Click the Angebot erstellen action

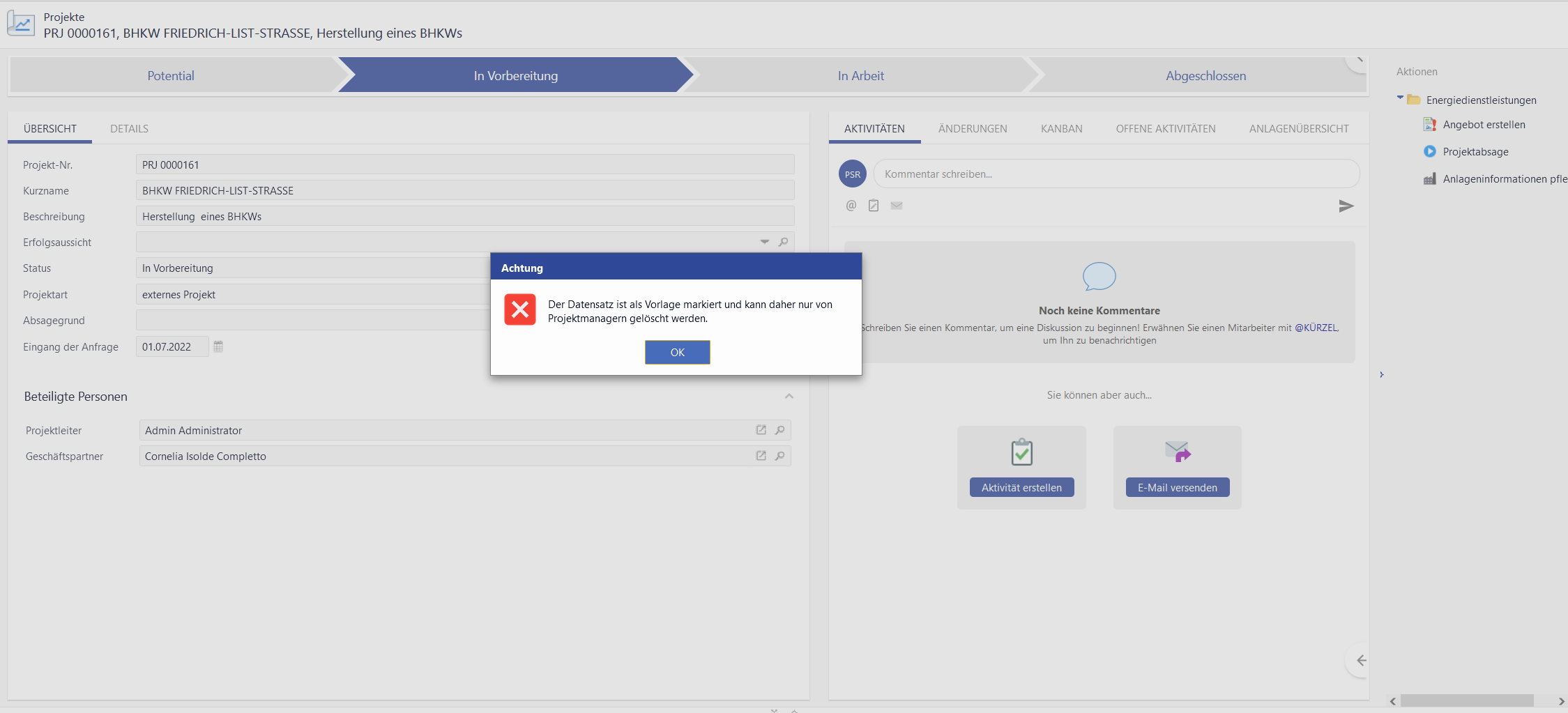pos(1484,125)
